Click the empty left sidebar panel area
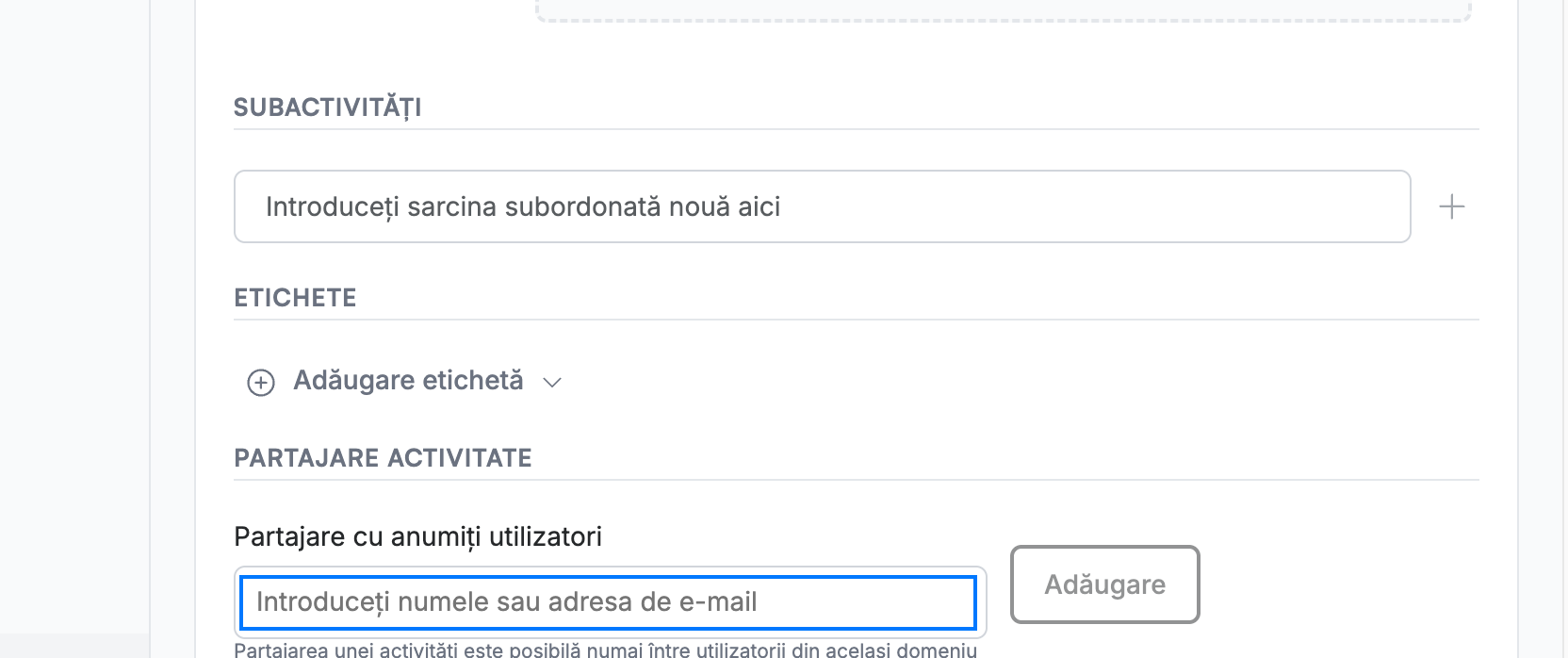Image resolution: width=1568 pixels, height=658 pixels. click(x=74, y=321)
